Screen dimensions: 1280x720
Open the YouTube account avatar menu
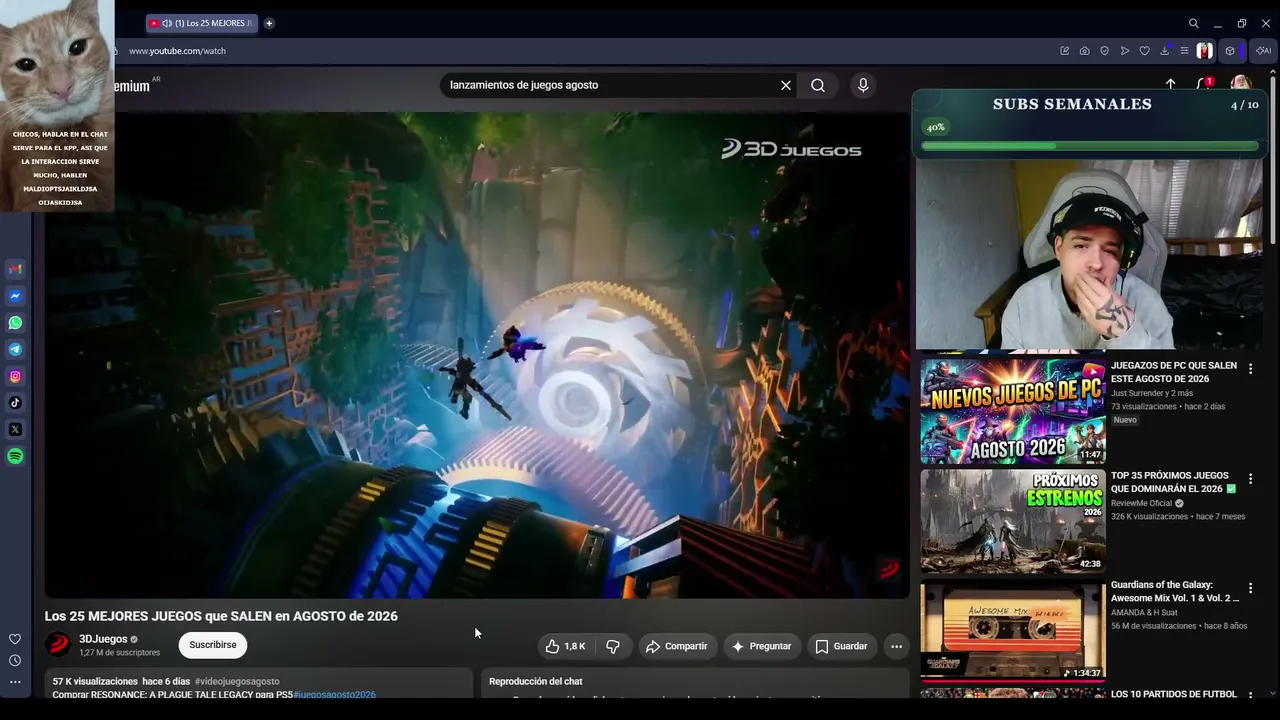[x=1241, y=84]
